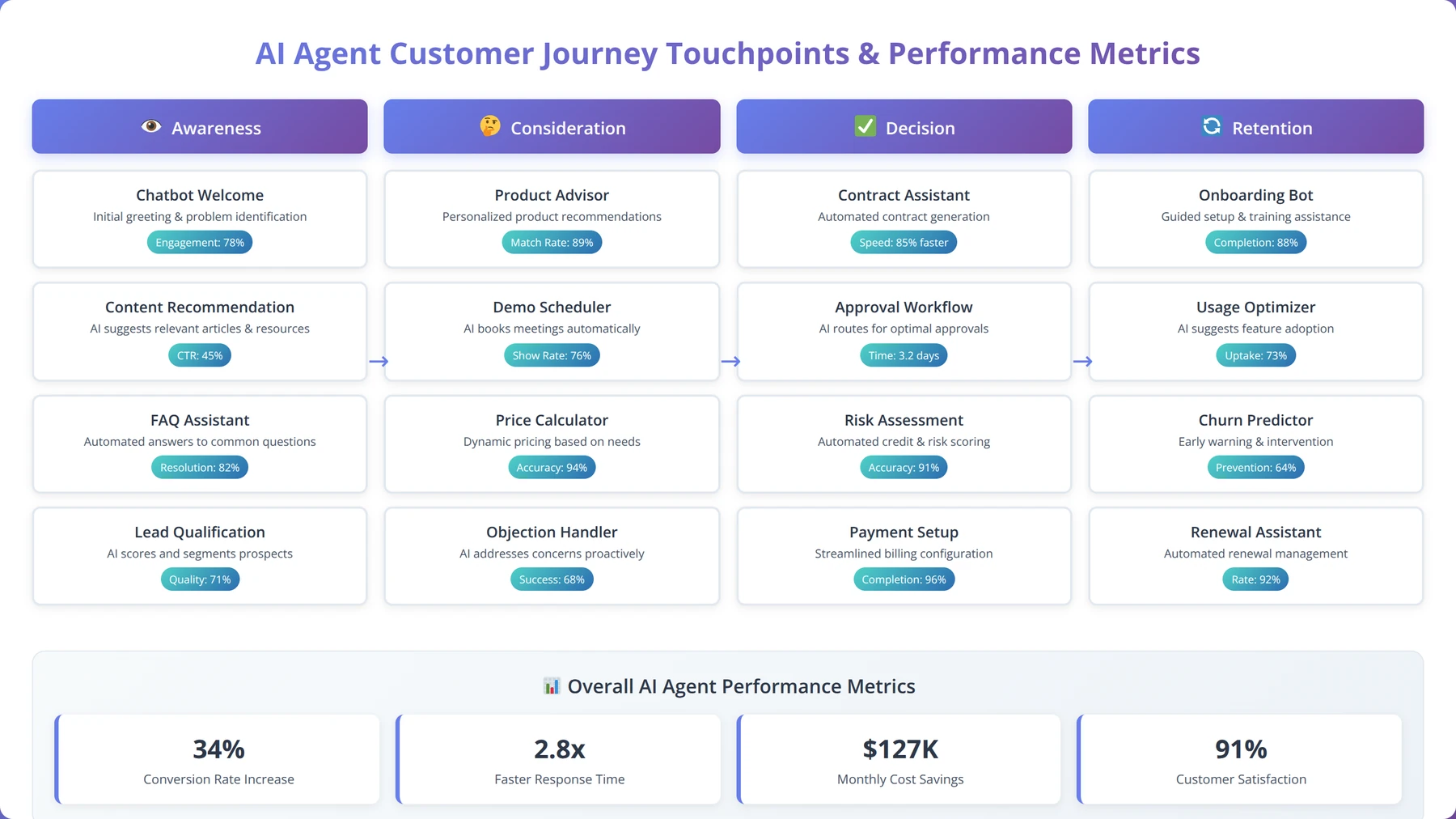1456x819 pixels.
Task: Open the Chatbot Welcome card
Action: pyautogui.click(x=200, y=219)
